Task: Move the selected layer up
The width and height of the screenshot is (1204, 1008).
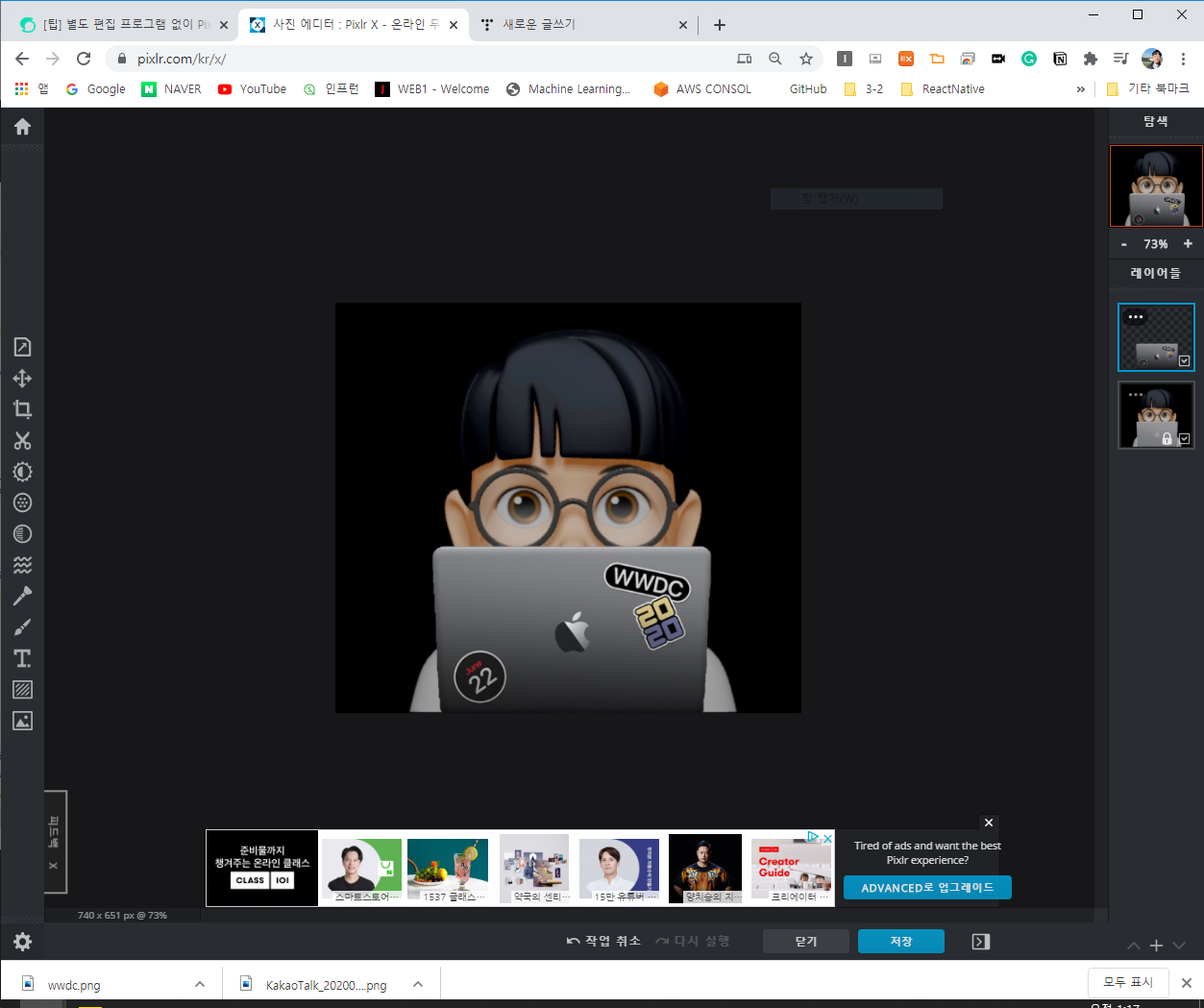Action: pos(1134,946)
